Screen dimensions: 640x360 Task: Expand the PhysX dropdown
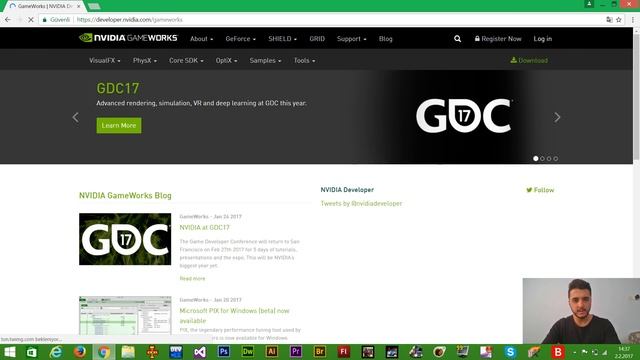pos(144,60)
